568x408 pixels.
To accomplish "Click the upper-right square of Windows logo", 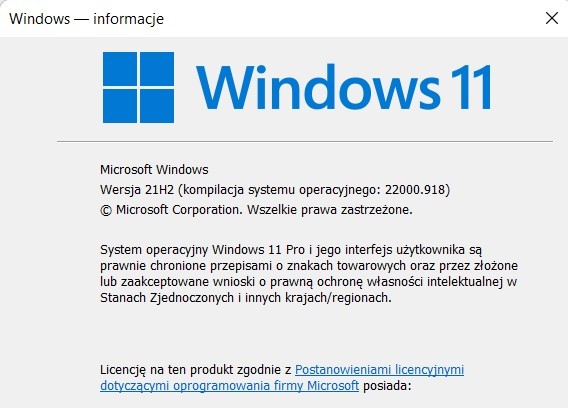I will coord(157,69).
